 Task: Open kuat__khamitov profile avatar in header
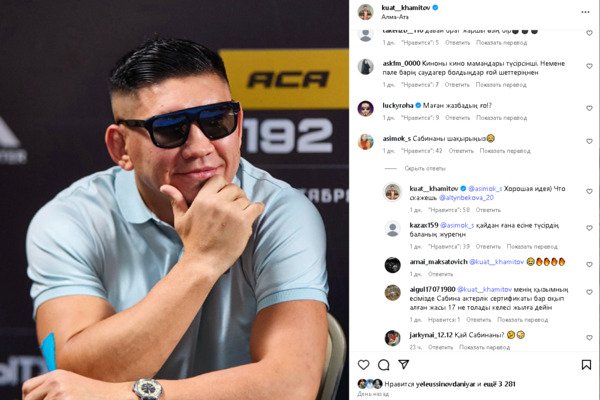[365, 12]
